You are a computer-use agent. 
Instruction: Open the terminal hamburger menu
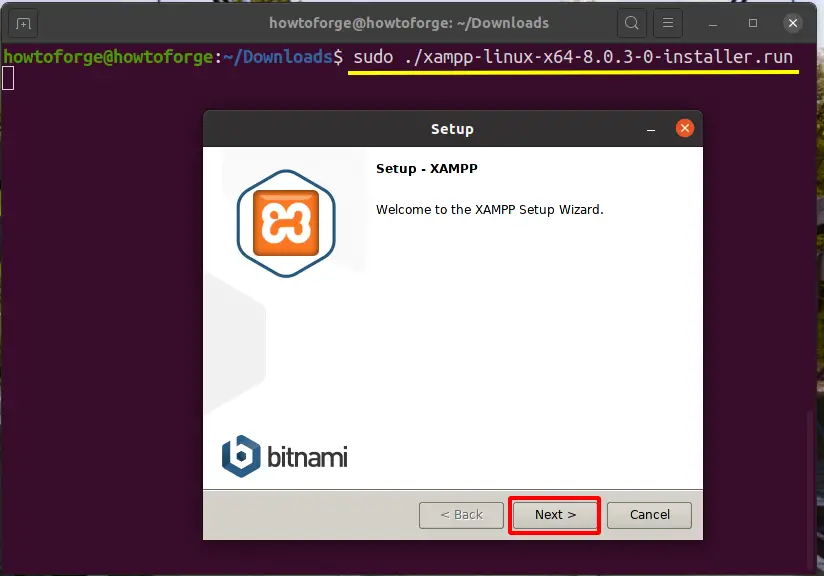click(x=669, y=23)
